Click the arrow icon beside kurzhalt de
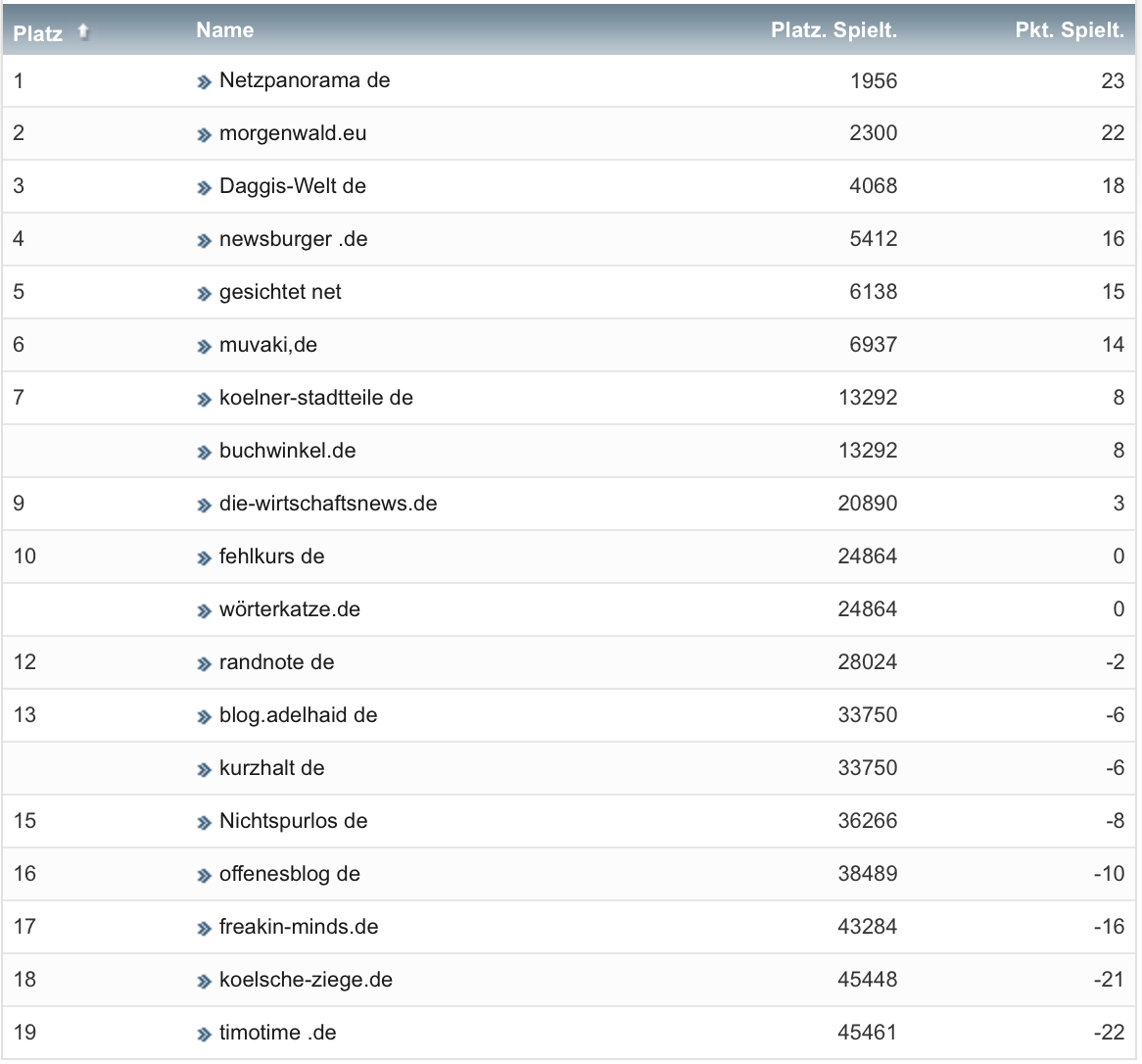This screenshot has width=1142, height=1064. pos(204,769)
